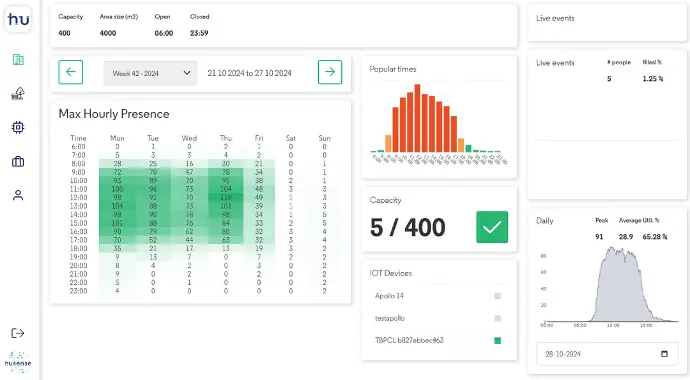This screenshot has height=380, width=690.
Task: Open the user profile sidebar icon
Action: 18,195
